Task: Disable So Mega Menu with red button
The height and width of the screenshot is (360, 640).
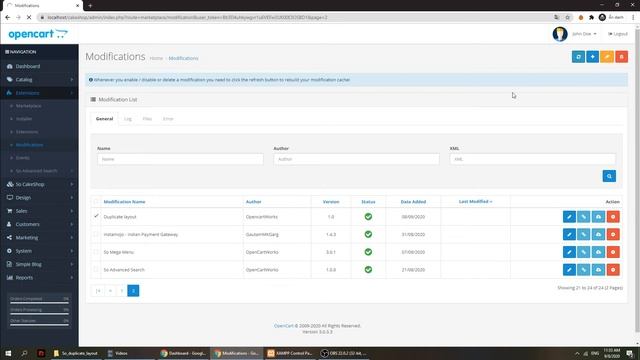Action: pos(613,252)
